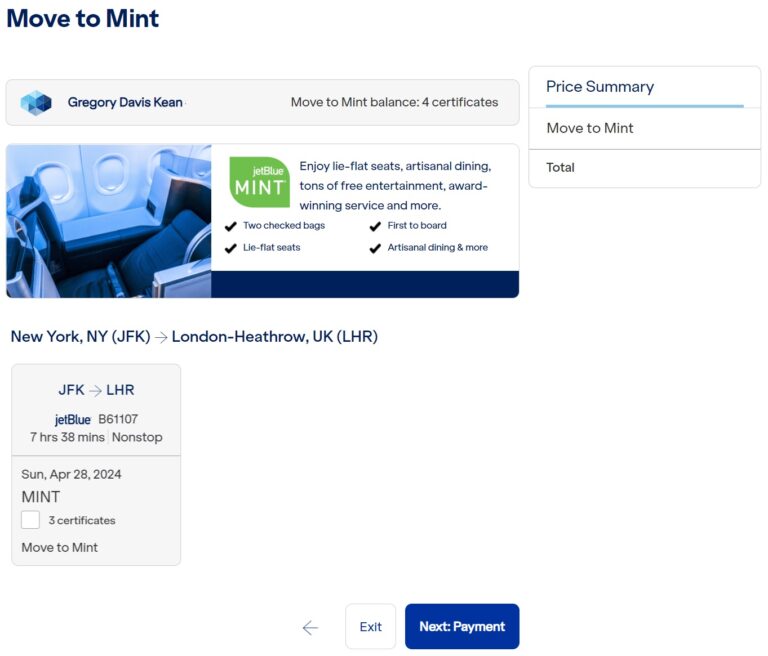Check the 3 certificates checkbox

click(30, 520)
